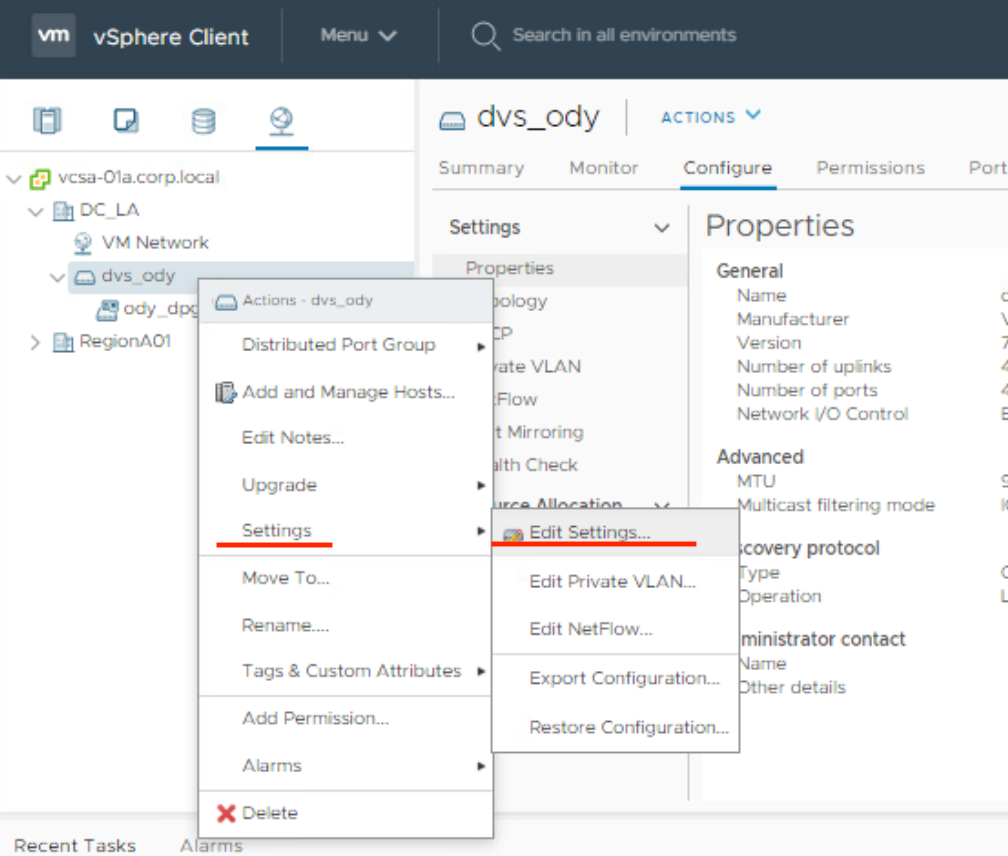
Task: Collapse the Settings section chevron
Action: pyautogui.click(x=662, y=228)
